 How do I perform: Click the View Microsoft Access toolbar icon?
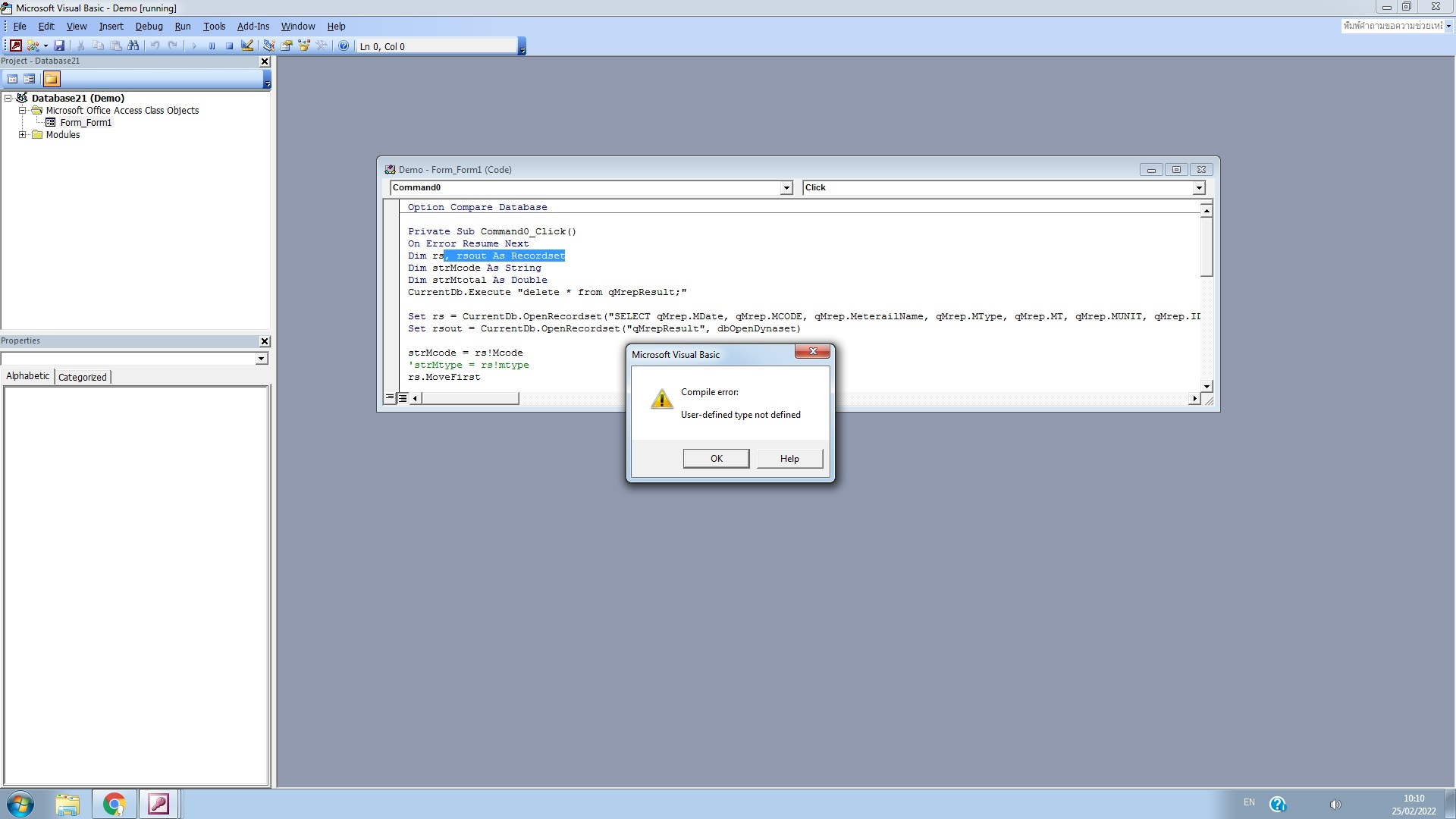pyautogui.click(x=15, y=46)
